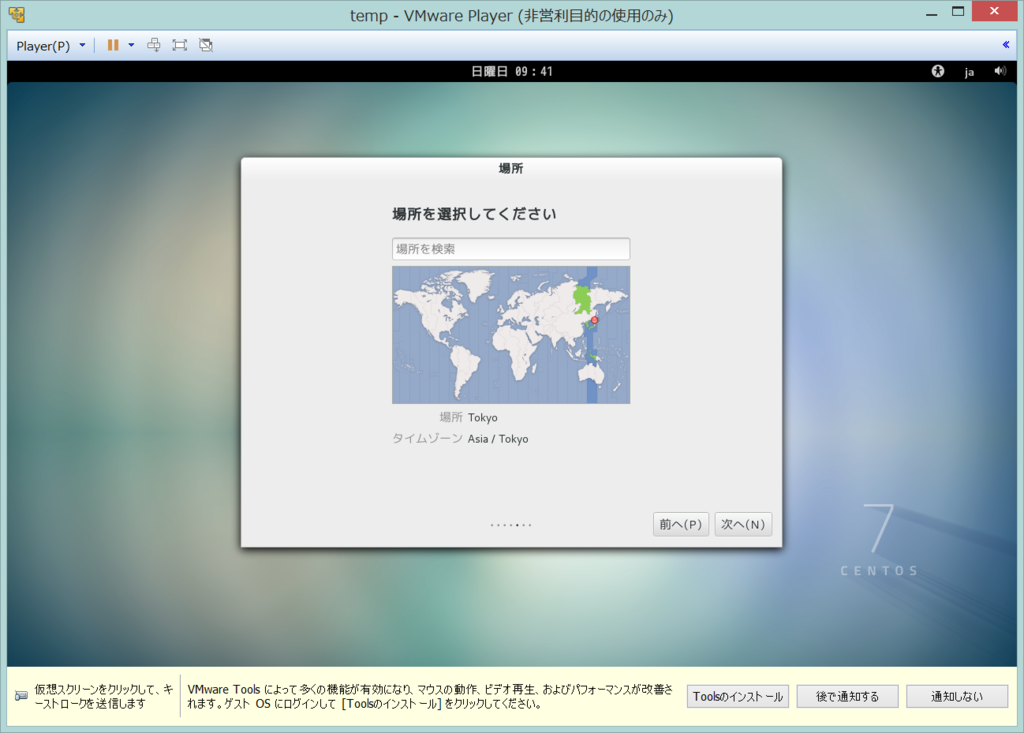Click the keyboard hint icon in status bar
This screenshot has height=733, width=1024.
coord(22,696)
